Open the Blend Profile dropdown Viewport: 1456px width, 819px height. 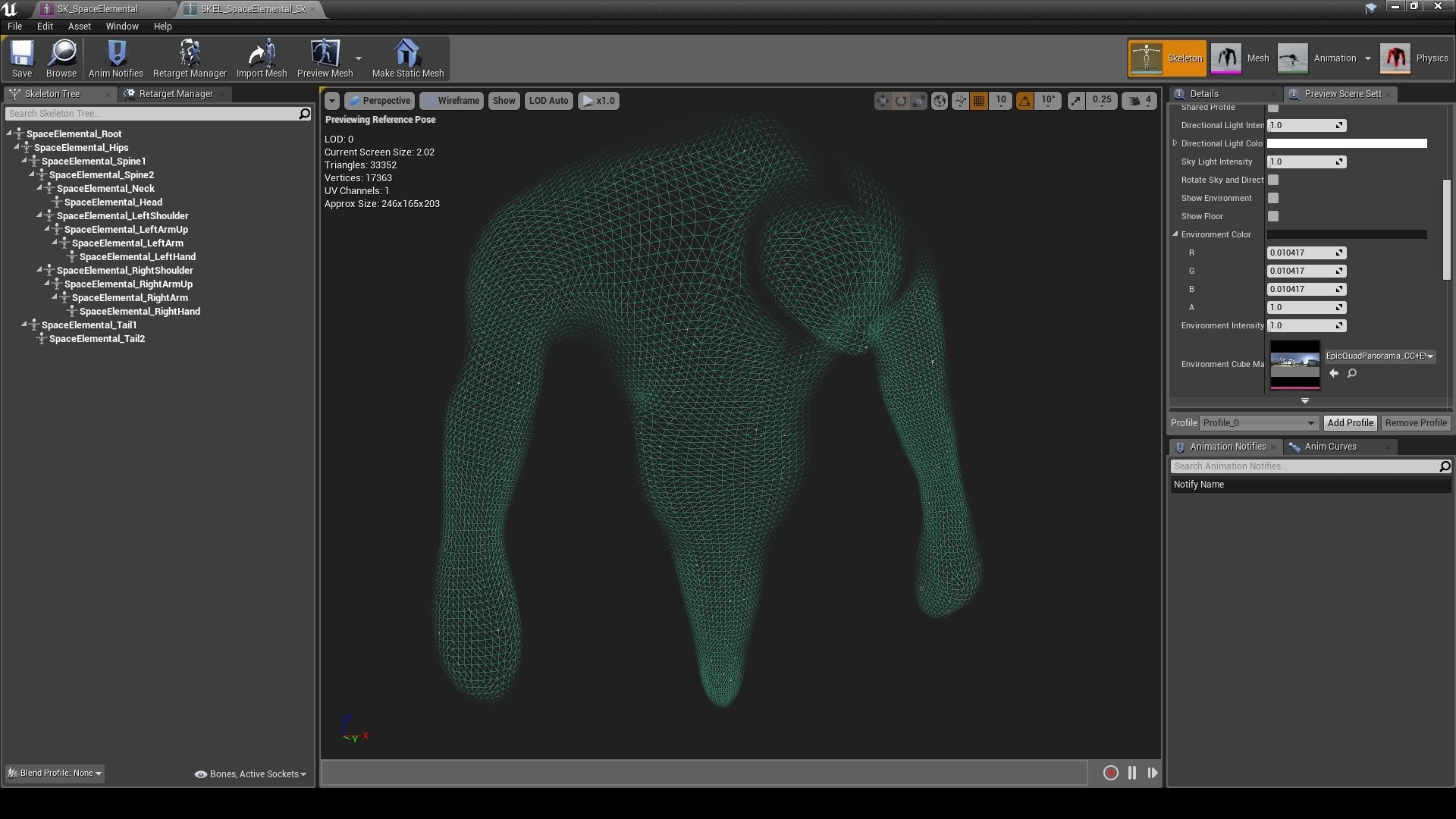(x=55, y=773)
